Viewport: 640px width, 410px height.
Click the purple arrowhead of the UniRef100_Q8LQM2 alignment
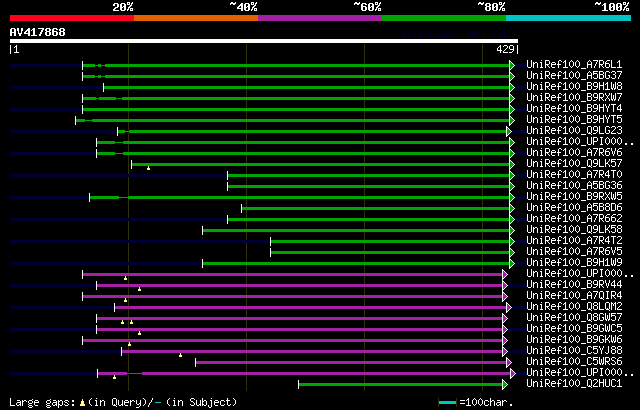pos(509,307)
